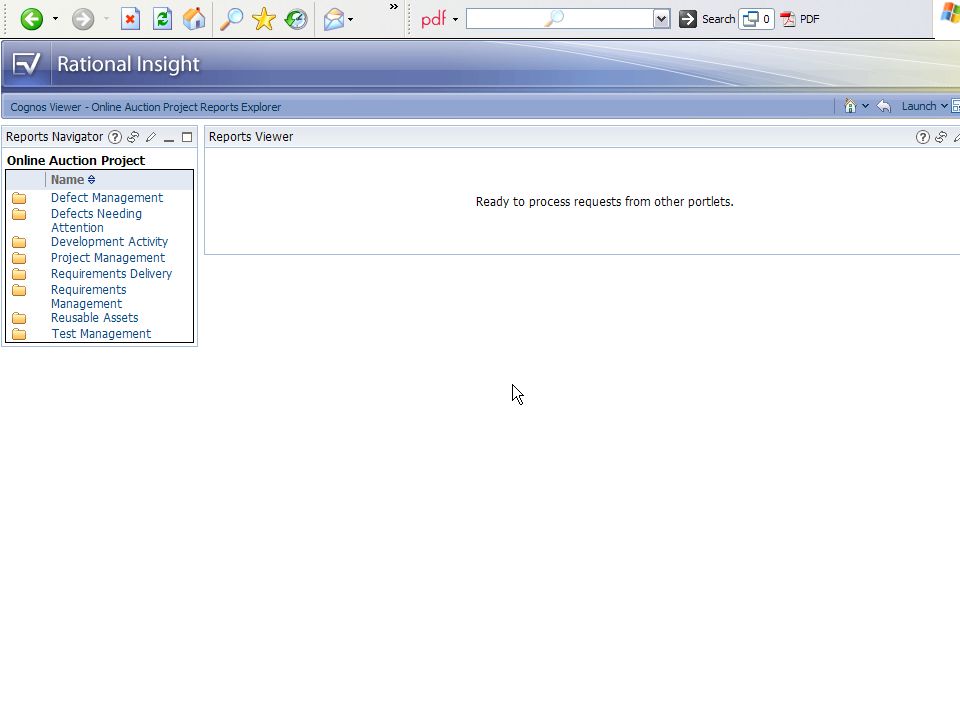The height and width of the screenshot is (720, 960).
Task: Open favorites with the star icon
Action: click(263, 19)
